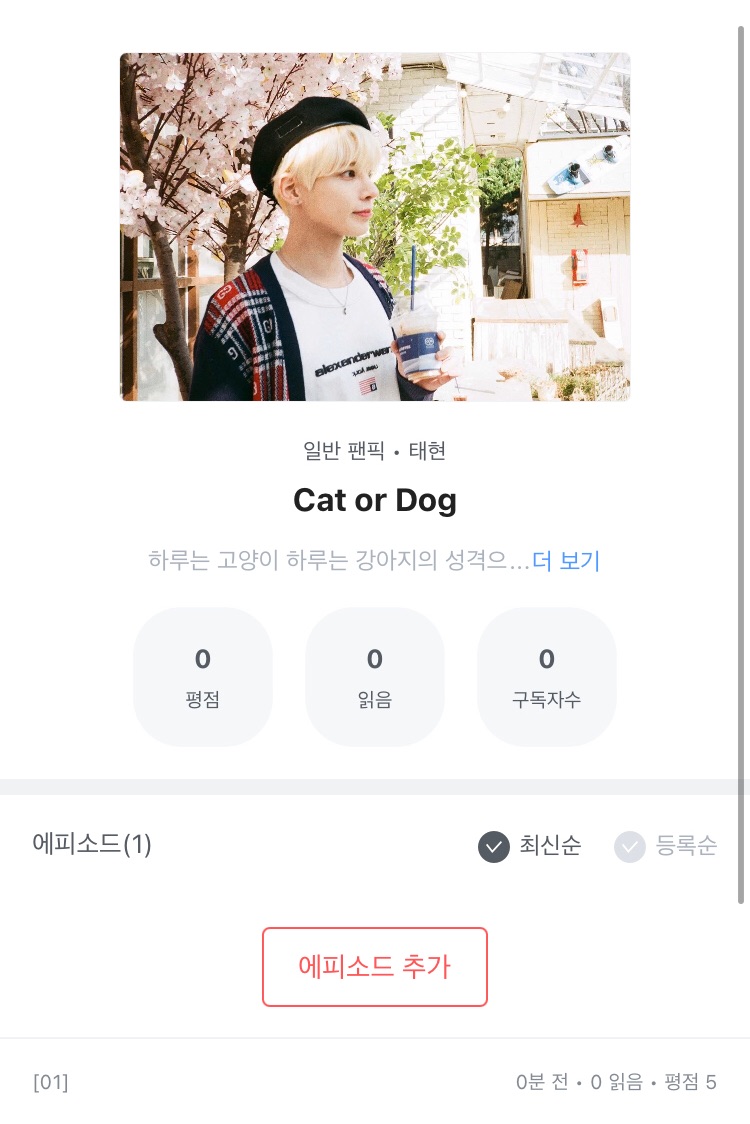Viewport: 750px width, 1124px height.
Task: Click the 태현 tag label
Action: point(427,451)
